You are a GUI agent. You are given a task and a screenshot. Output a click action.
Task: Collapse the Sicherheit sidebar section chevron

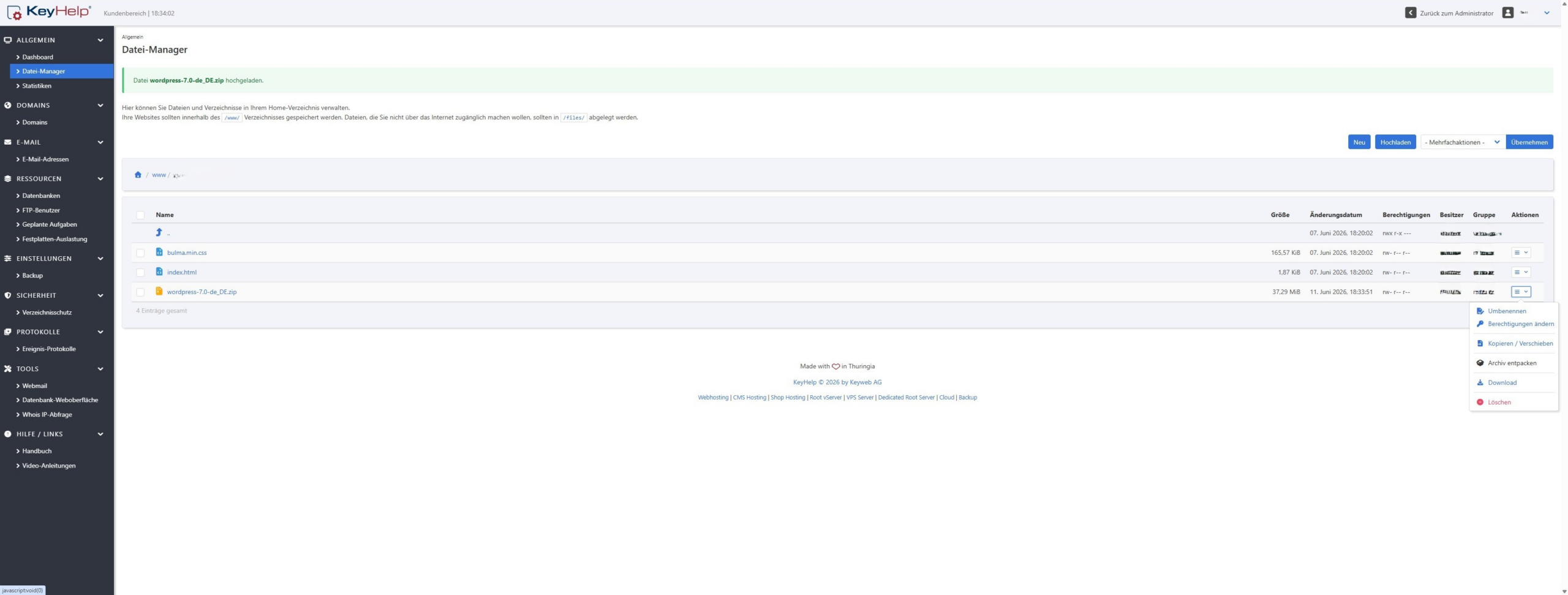click(100, 295)
